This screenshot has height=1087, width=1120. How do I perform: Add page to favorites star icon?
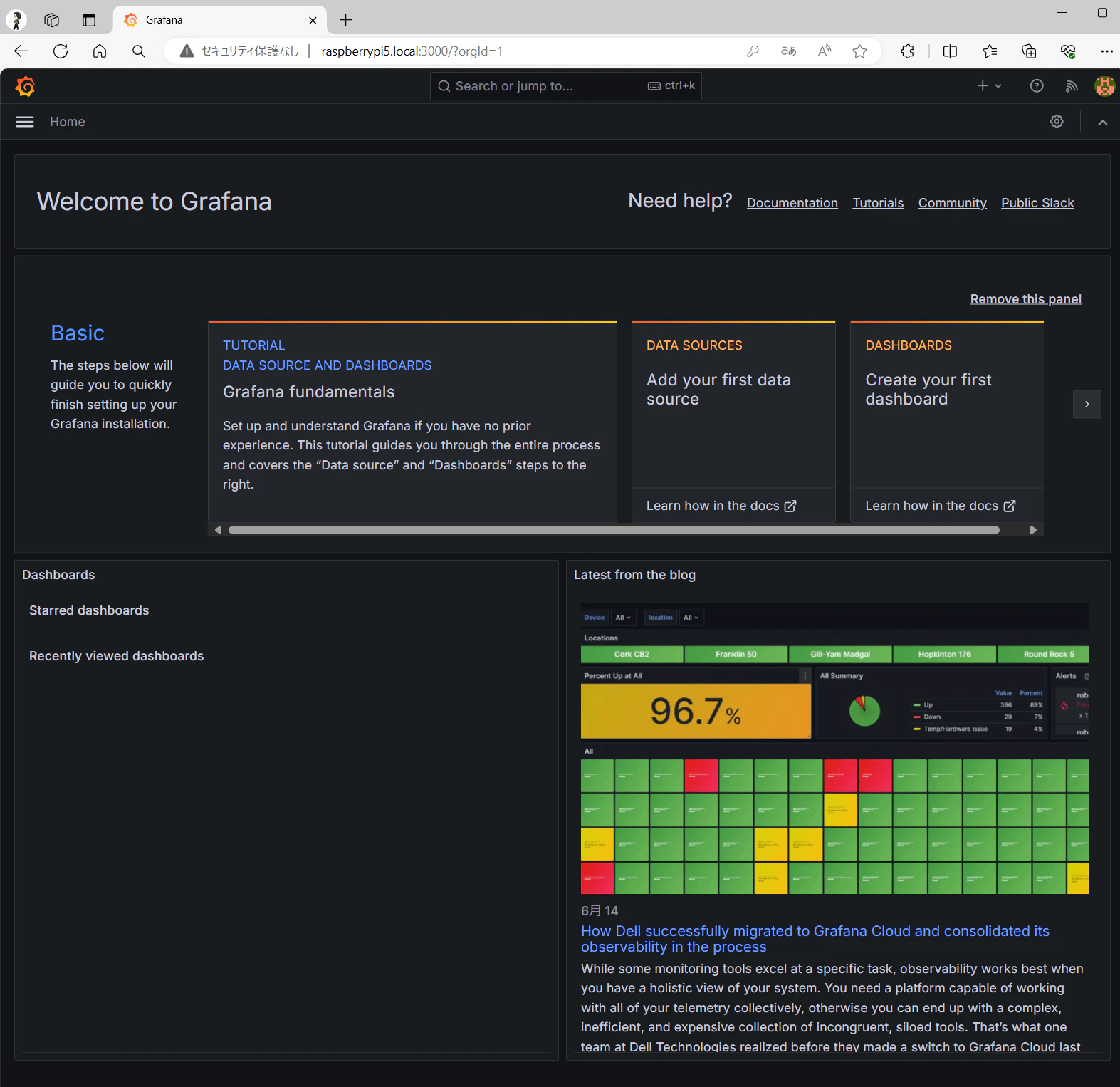(860, 51)
